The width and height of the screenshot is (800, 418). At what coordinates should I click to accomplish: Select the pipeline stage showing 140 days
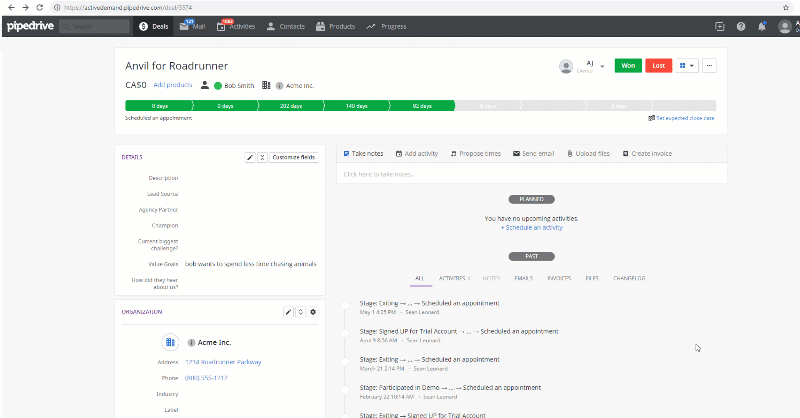click(x=357, y=106)
